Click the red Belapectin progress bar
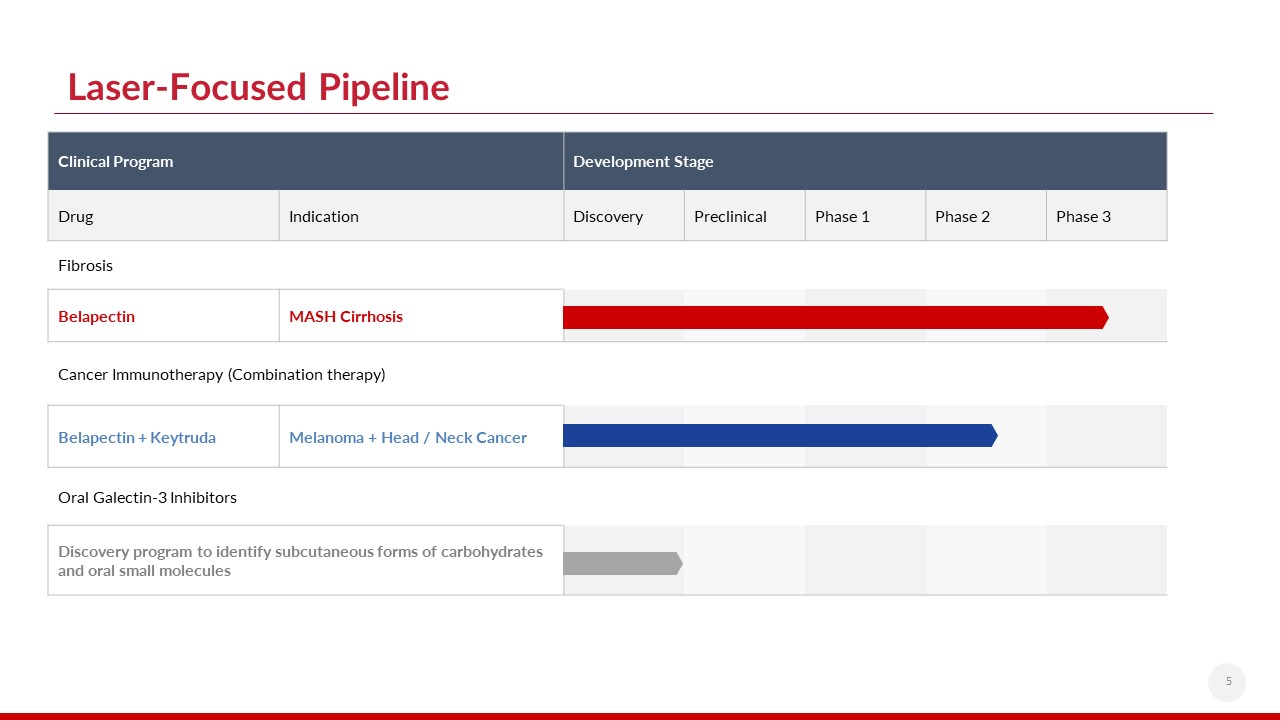The image size is (1280, 720). (835, 317)
